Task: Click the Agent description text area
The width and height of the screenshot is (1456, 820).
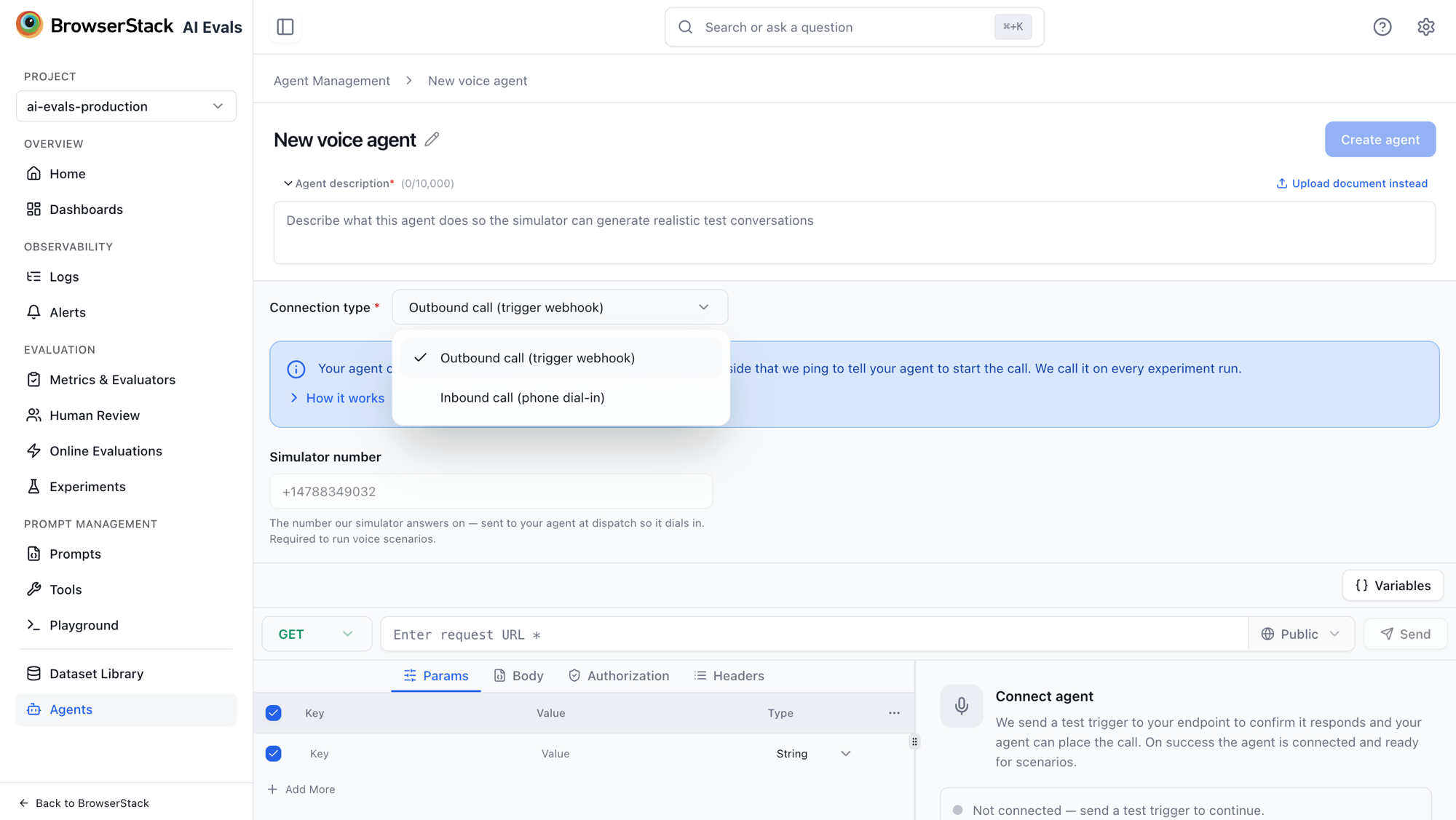Action: tap(854, 233)
